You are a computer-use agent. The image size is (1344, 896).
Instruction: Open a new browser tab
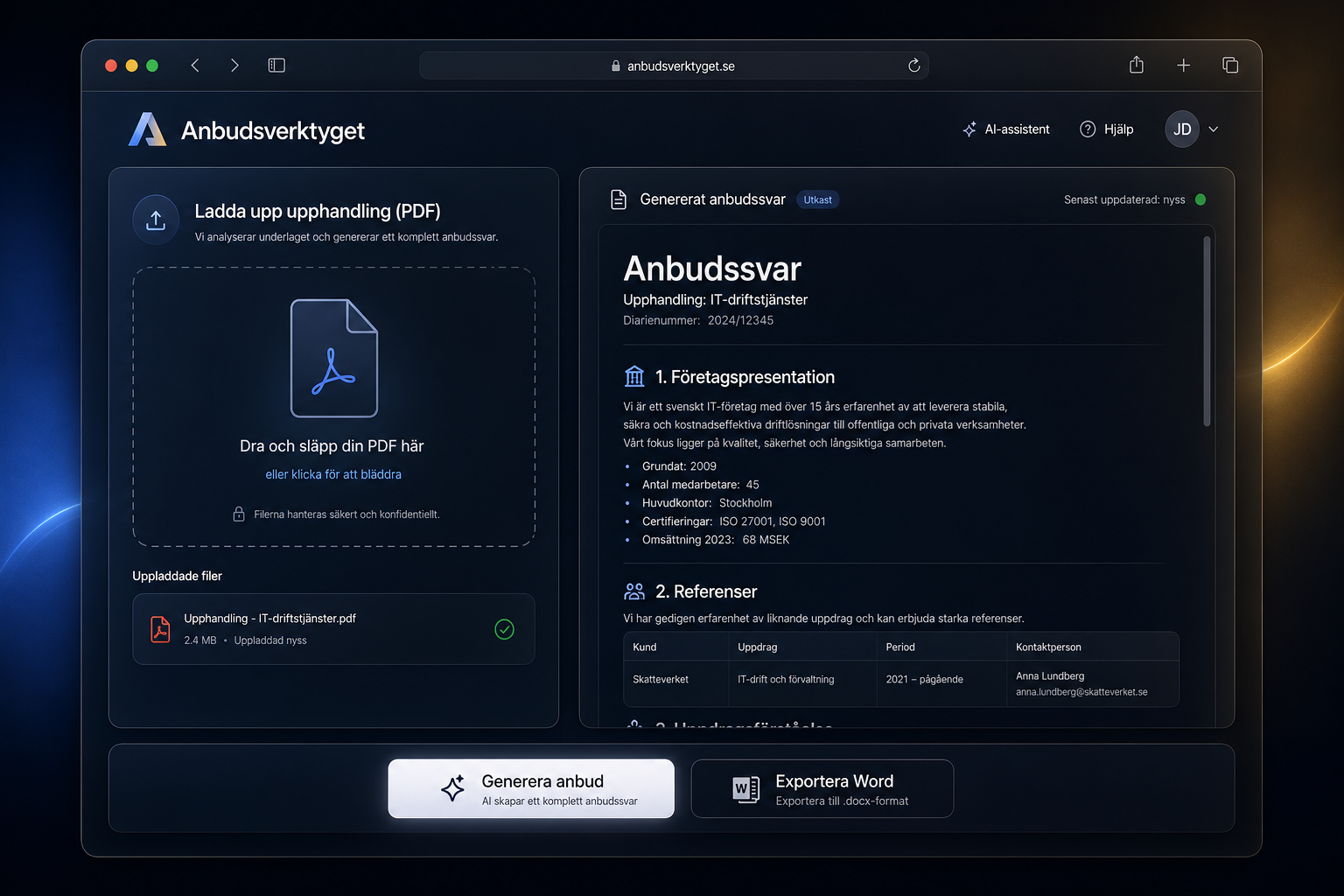click(1183, 65)
